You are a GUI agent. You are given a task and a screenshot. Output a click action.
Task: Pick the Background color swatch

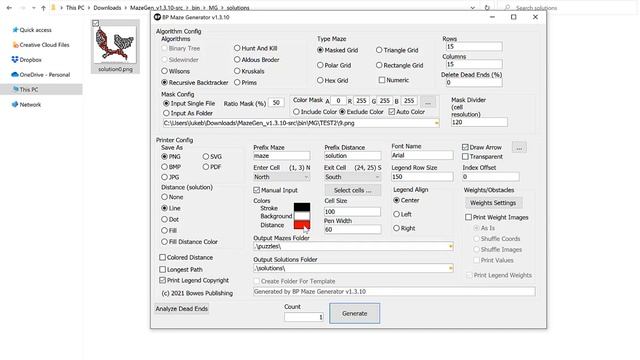click(302, 216)
